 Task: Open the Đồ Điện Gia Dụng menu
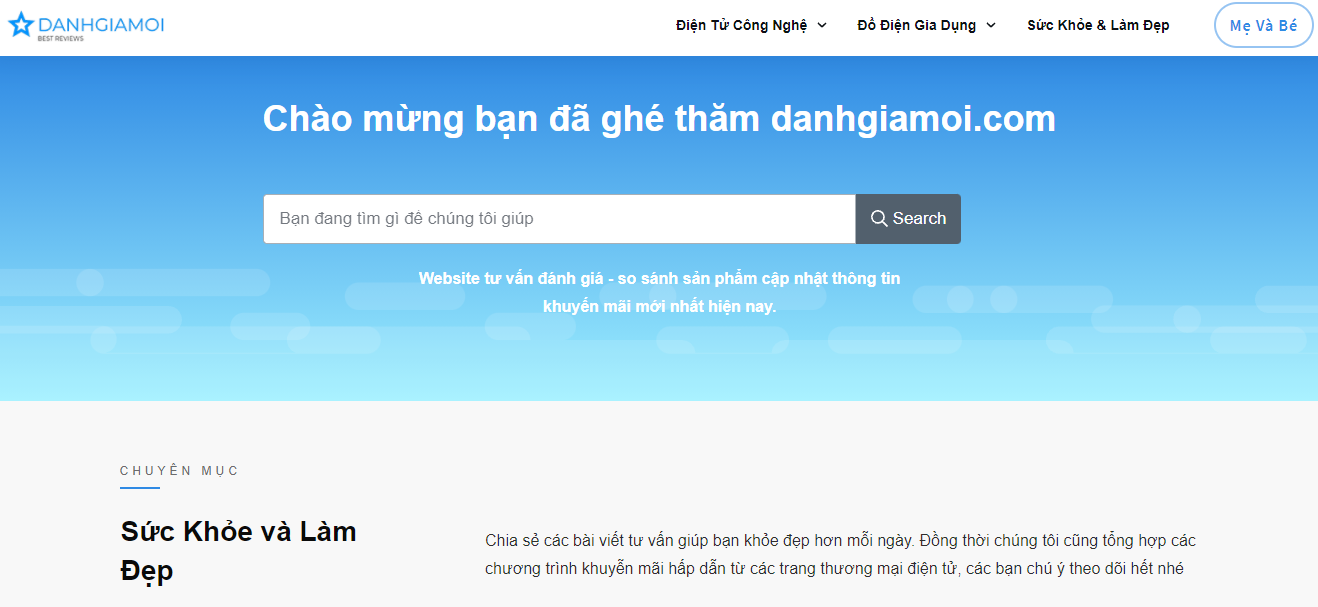pos(916,25)
